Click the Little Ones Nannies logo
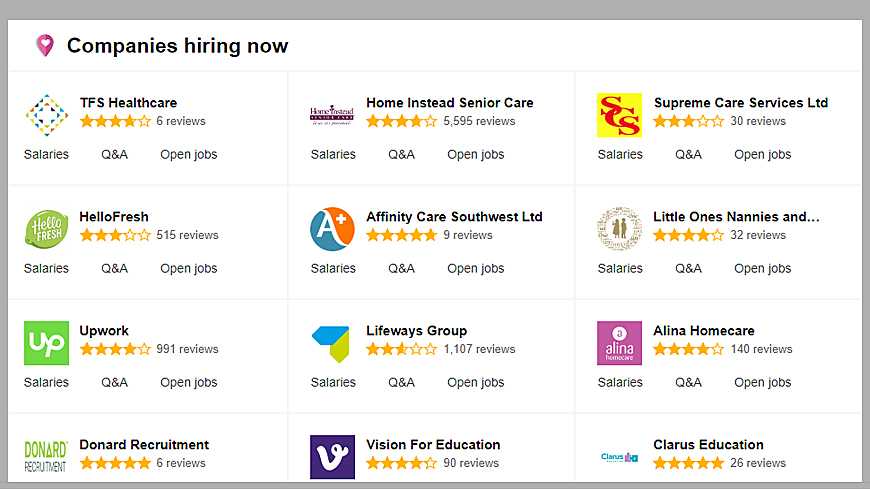The image size is (870, 489). coord(619,229)
